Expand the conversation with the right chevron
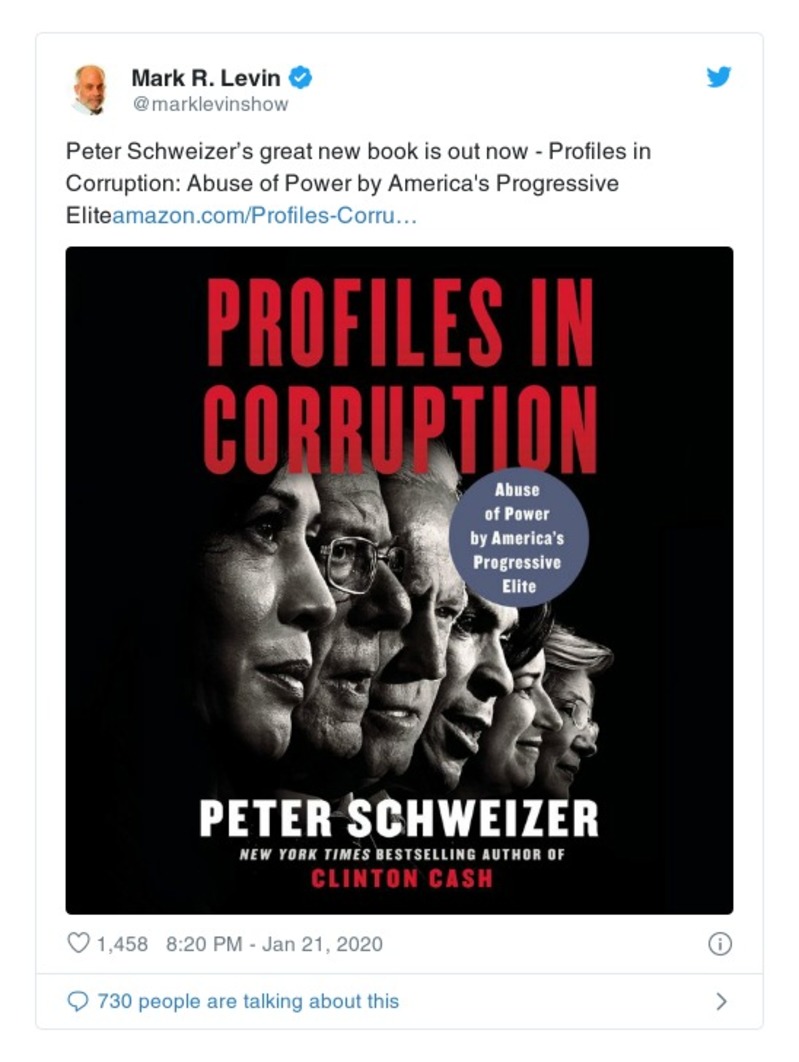This screenshot has height=1062, width=799. point(722,1001)
